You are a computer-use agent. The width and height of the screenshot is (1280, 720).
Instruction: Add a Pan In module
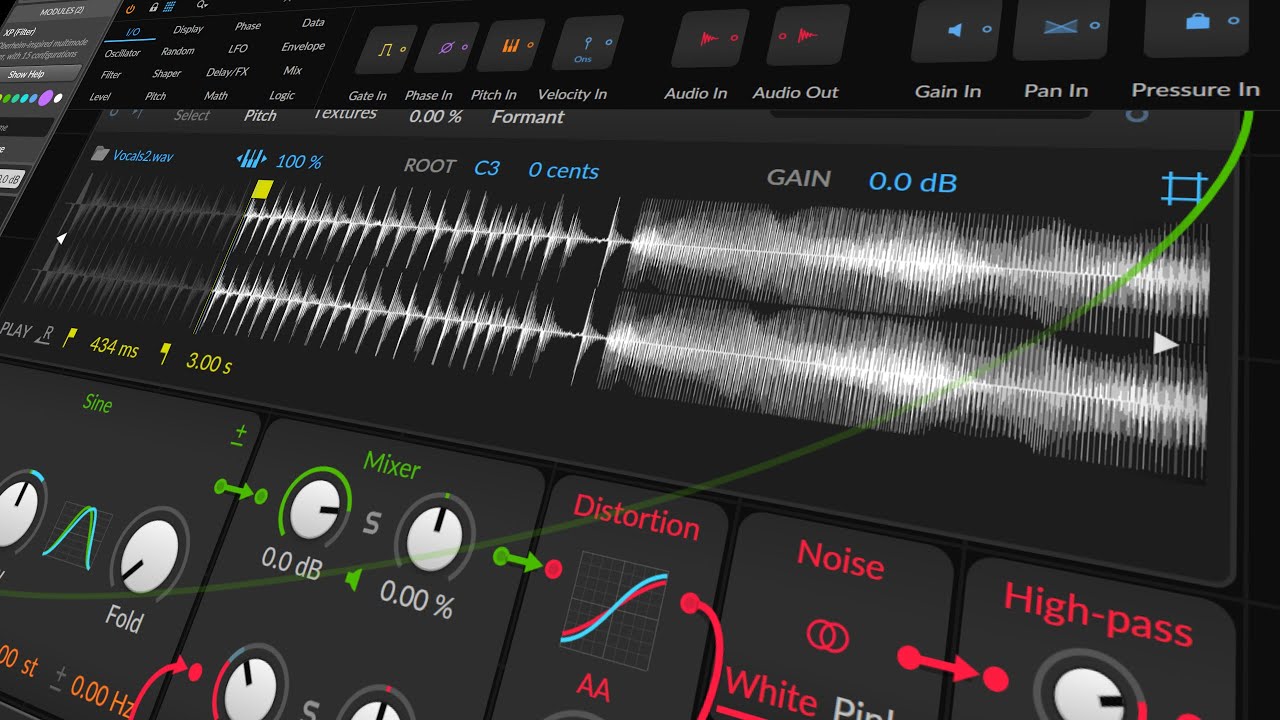[x=1061, y=27]
